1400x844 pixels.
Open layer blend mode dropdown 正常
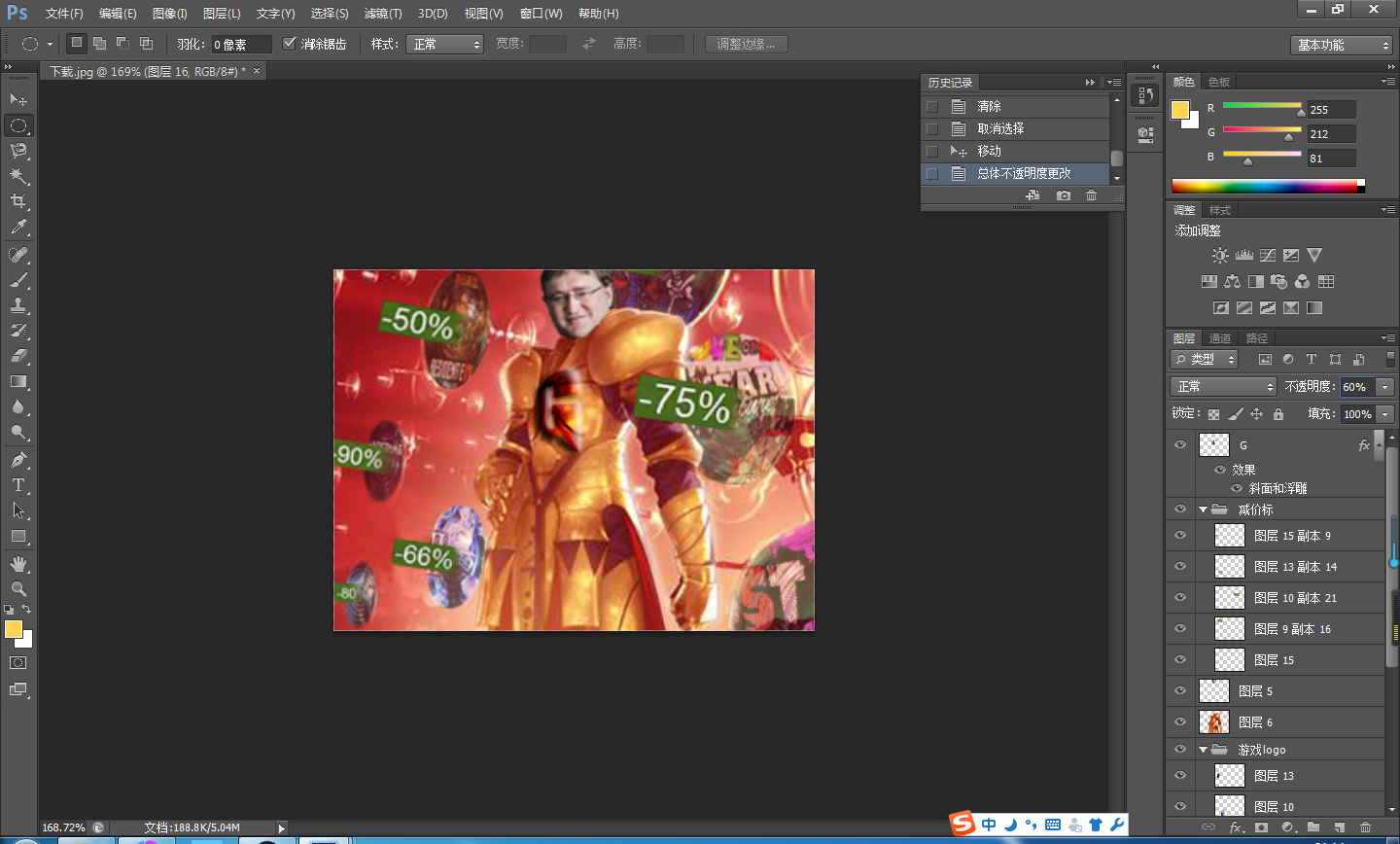(1223, 386)
